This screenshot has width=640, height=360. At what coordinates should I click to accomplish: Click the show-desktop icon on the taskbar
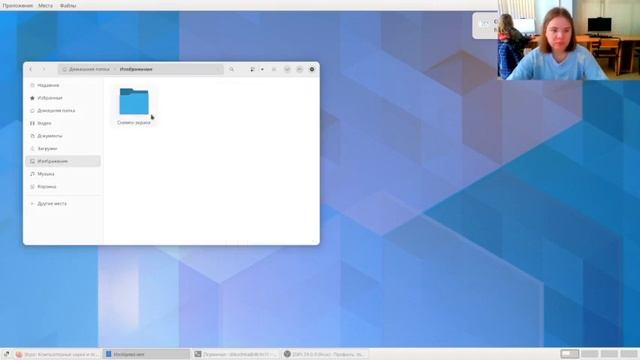6,354
